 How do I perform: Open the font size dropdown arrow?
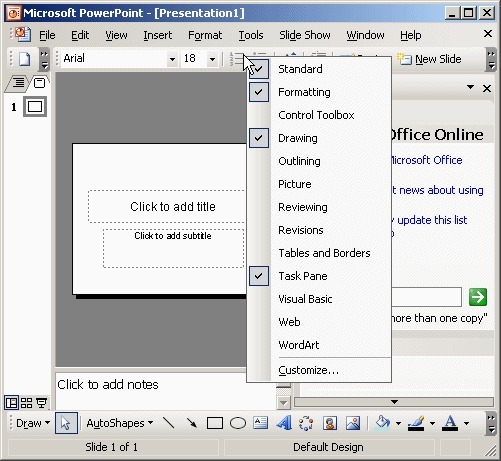tap(212, 59)
